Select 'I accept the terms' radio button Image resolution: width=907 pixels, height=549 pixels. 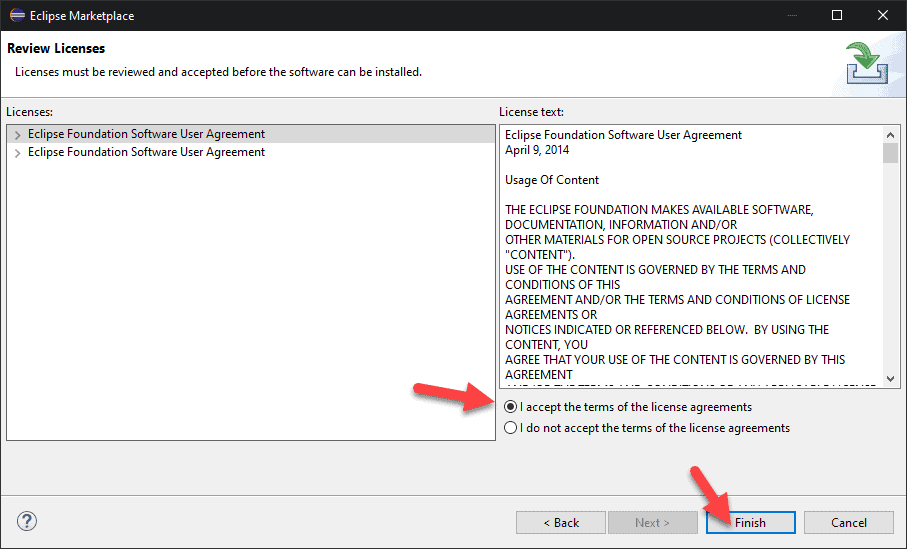click(510, 407)
